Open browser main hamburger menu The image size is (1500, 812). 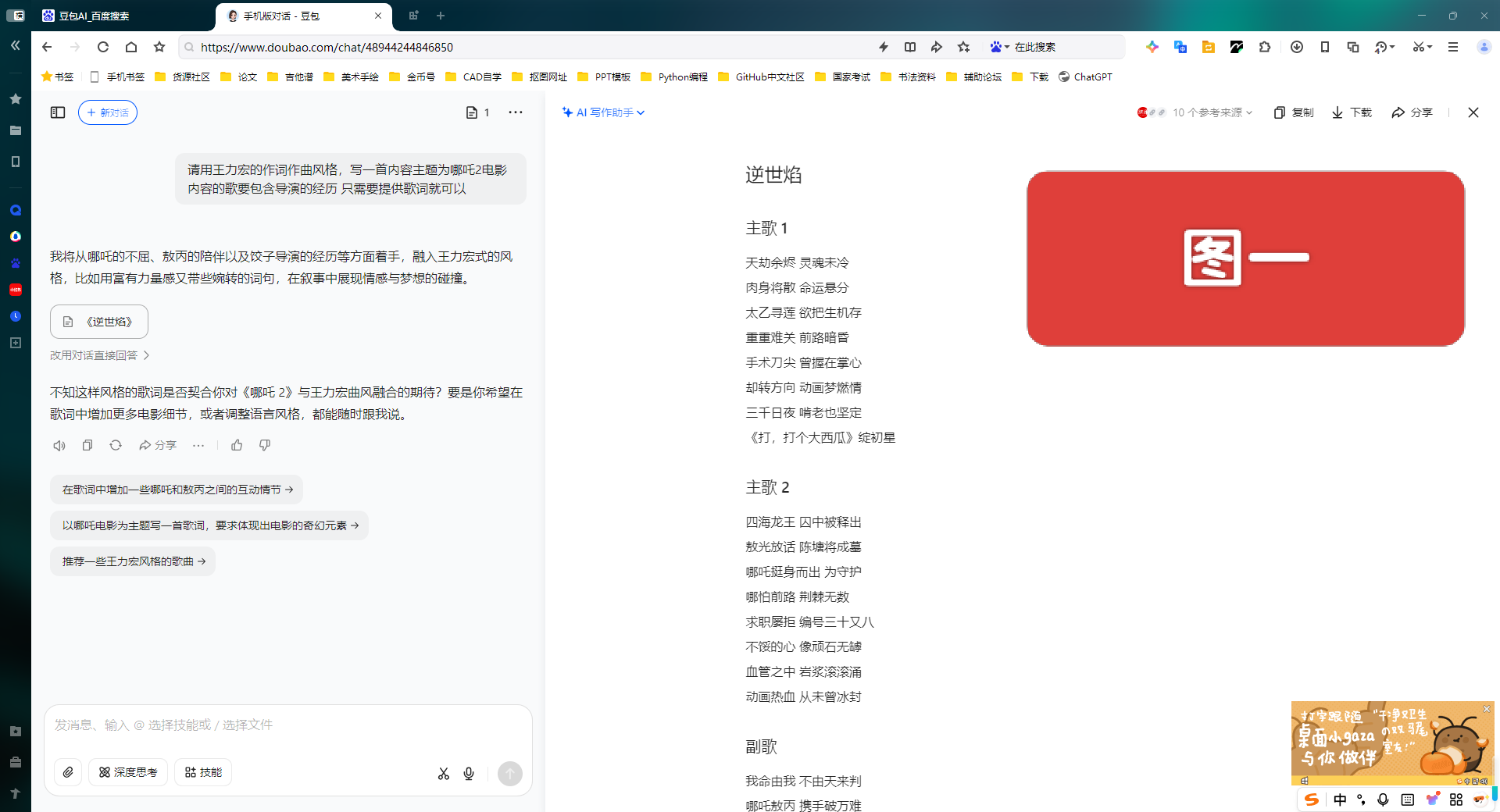[1453, 47]
